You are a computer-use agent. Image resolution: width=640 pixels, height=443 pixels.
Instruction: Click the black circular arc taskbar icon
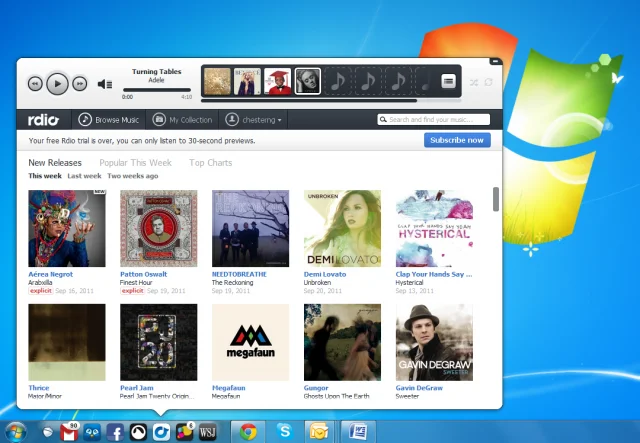138,432
